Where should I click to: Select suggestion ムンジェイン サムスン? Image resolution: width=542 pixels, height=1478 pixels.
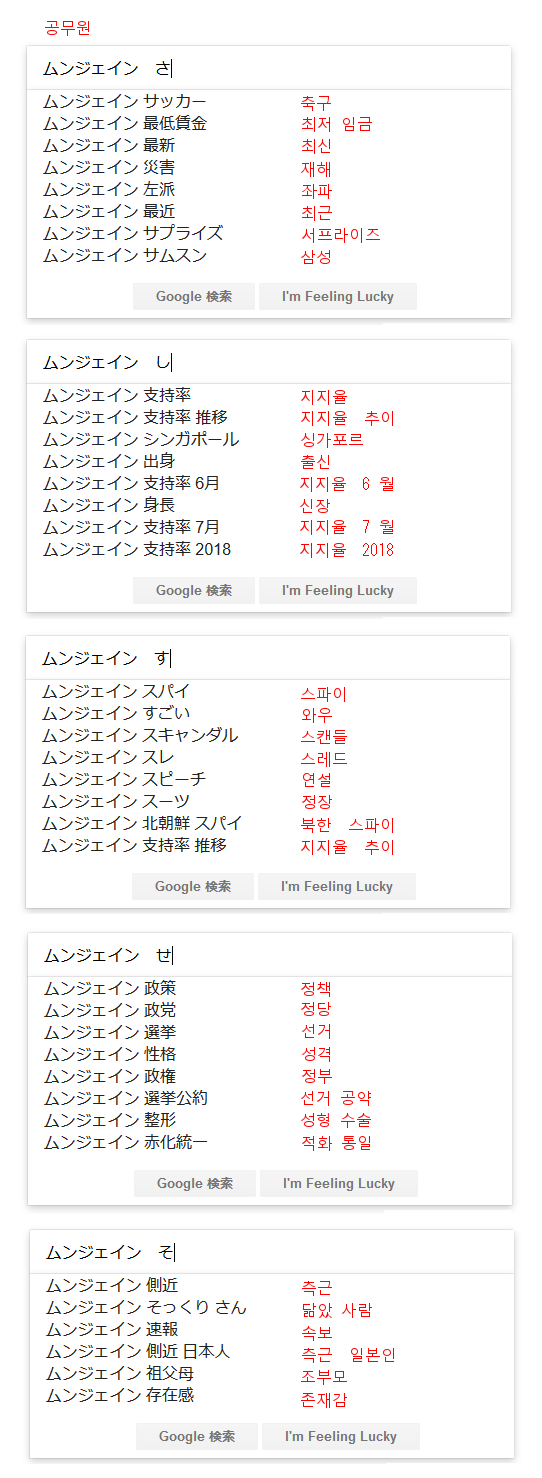tap(125, 256)
